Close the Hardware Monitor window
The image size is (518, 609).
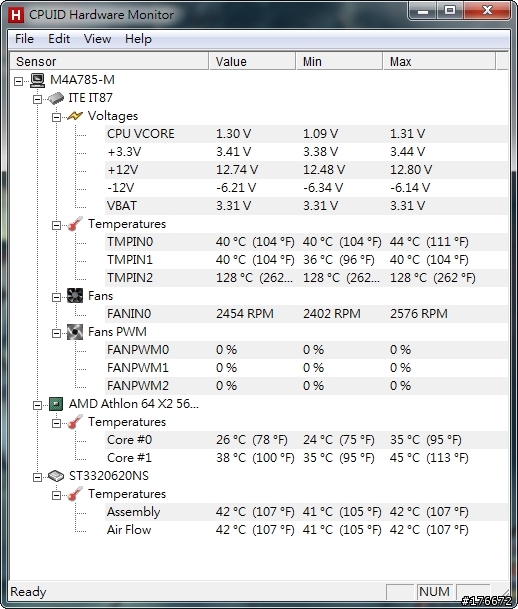click(x=487, y=11)
